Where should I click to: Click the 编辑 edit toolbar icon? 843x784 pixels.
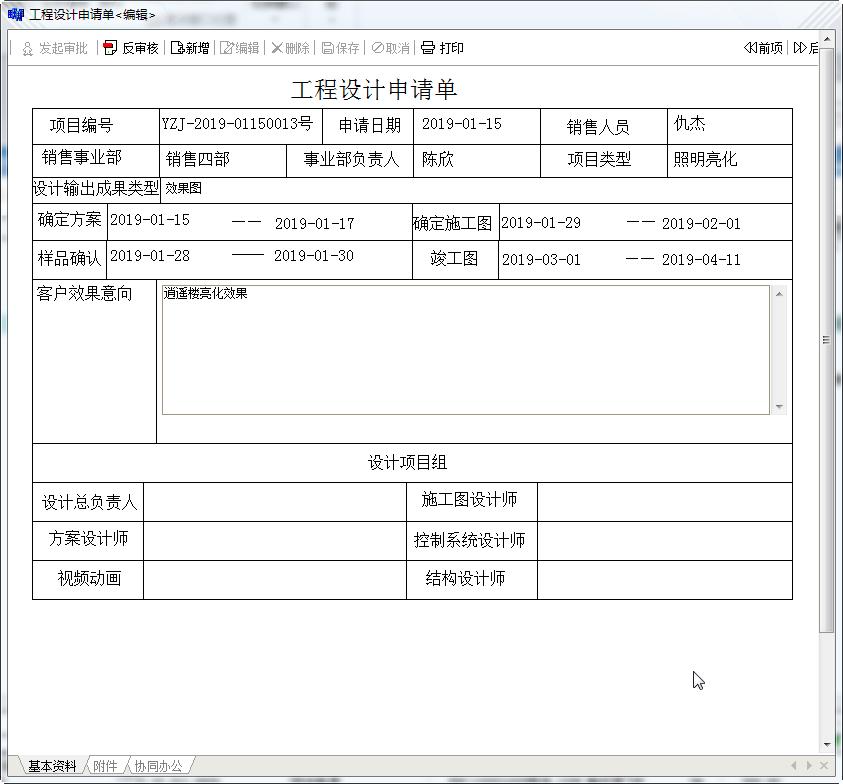[240, 48]
